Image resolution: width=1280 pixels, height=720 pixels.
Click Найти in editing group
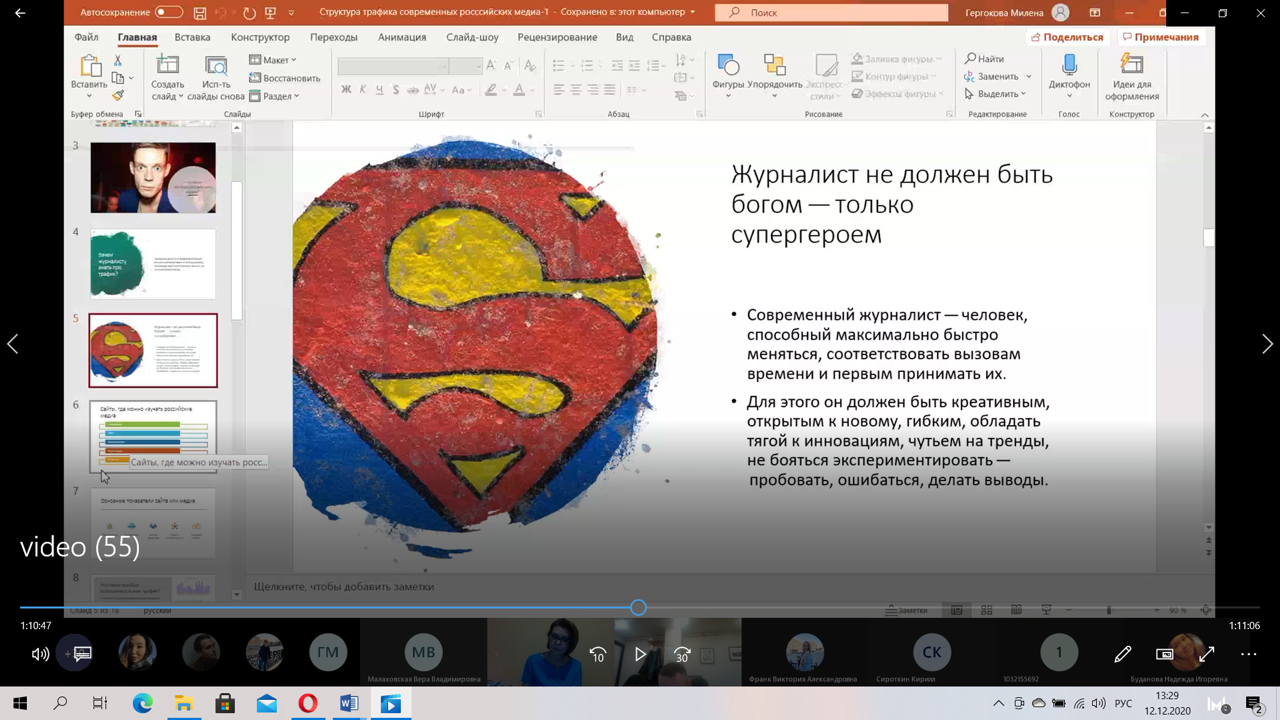pos(984,59)
